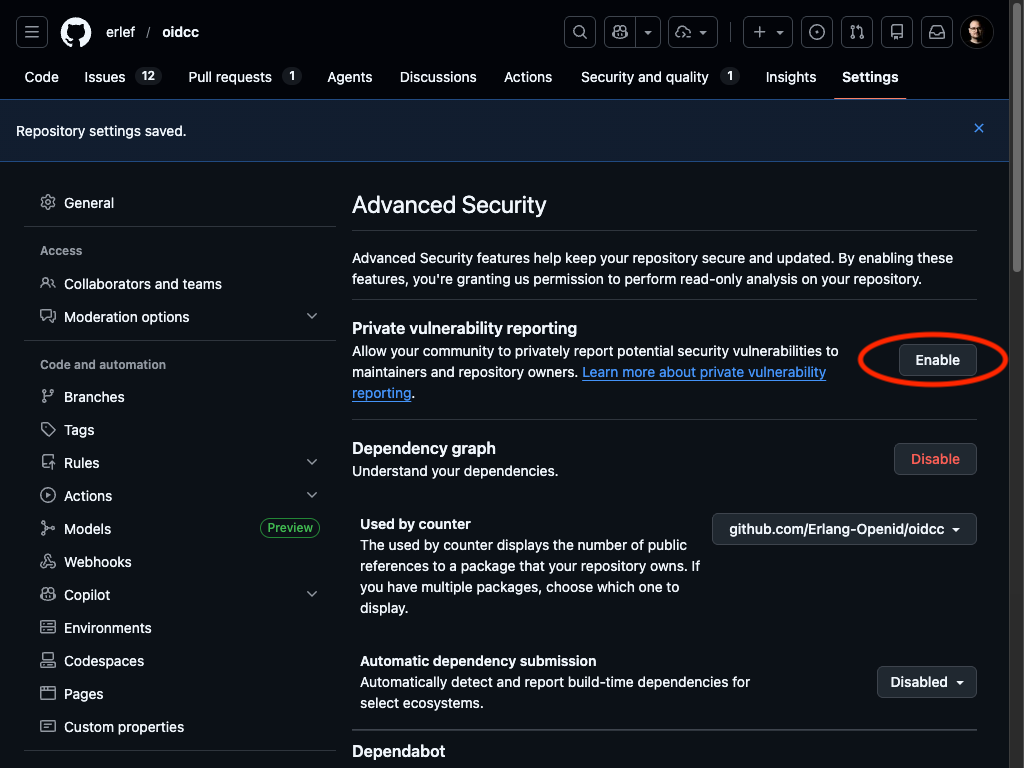Expand the Copilot dropdown arrow in header
This screenshot has width=1024, height=768.
pyautogui.click(x=648, y=32)
